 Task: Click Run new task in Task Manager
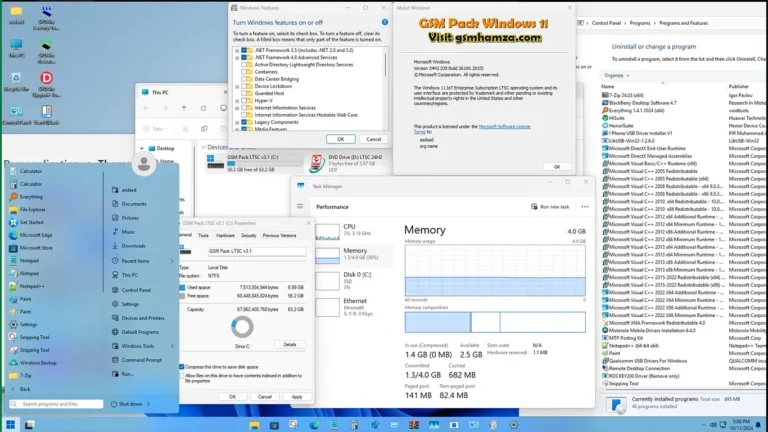click(553, 207)
